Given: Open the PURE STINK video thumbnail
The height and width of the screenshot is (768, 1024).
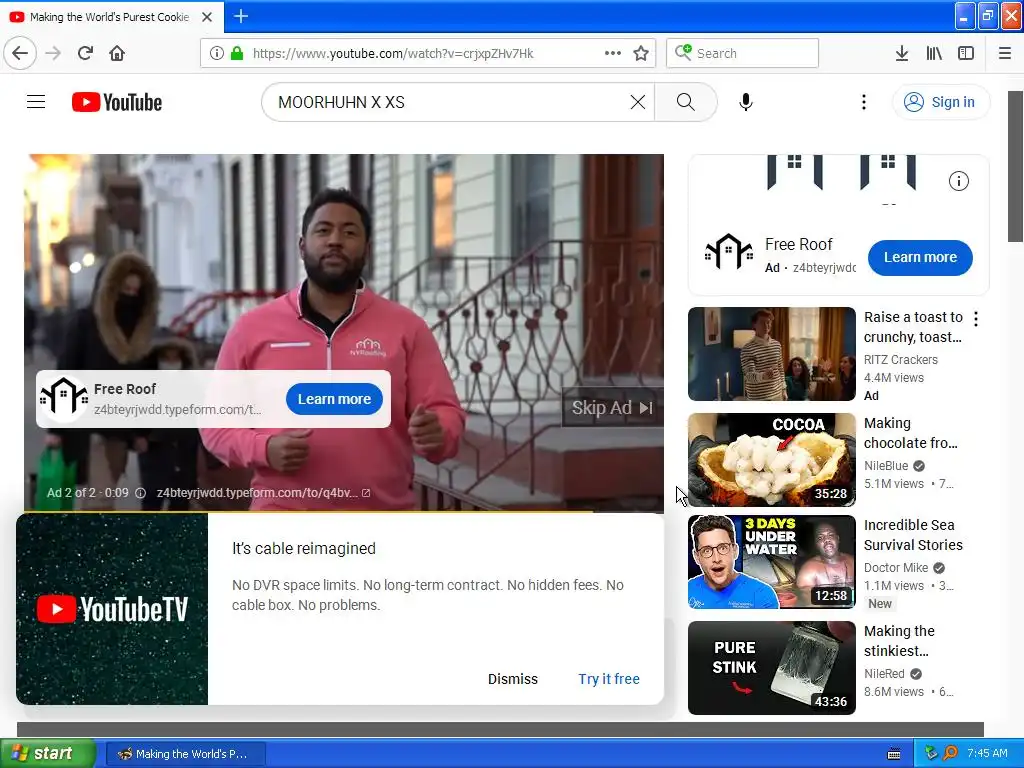Looking at the screenshot, I should (771, 667).
